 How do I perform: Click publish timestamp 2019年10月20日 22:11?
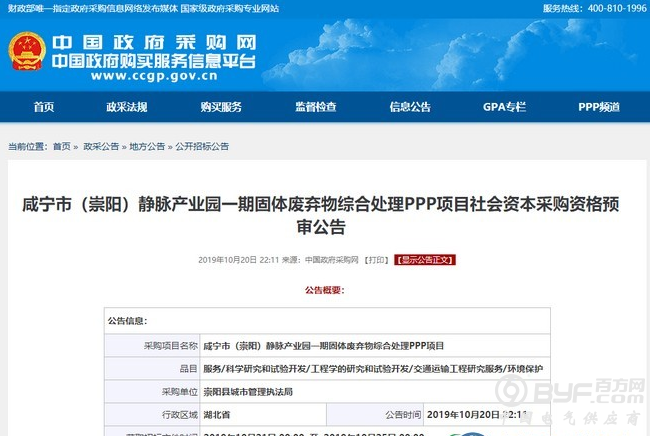click(238, 260)
